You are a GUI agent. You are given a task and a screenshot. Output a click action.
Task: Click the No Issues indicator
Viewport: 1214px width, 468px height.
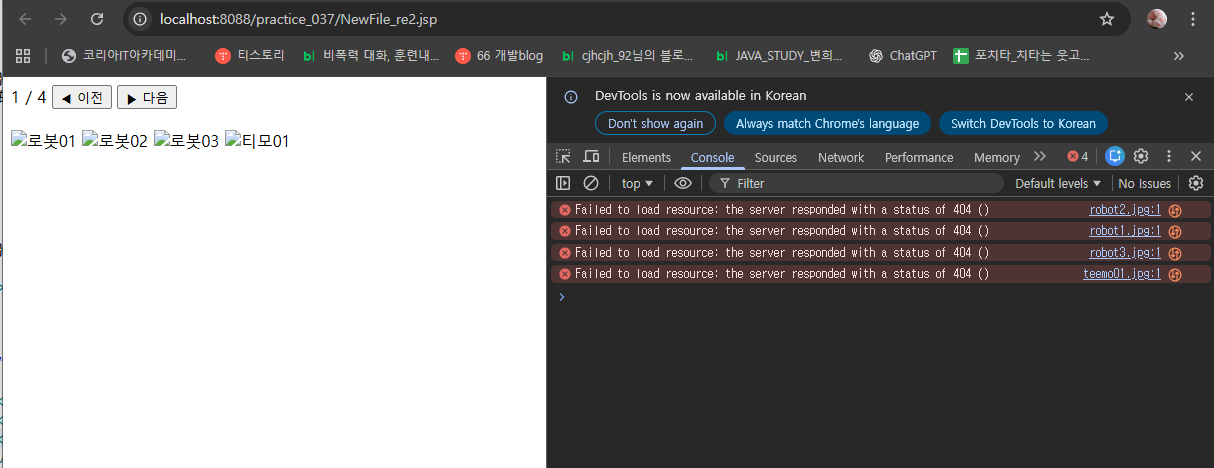[1145, 183]
